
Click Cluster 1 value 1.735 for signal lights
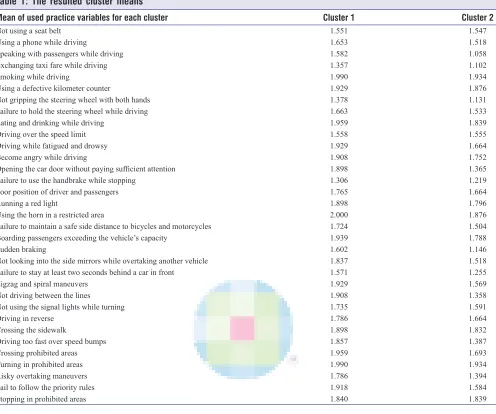pos(339,307)
